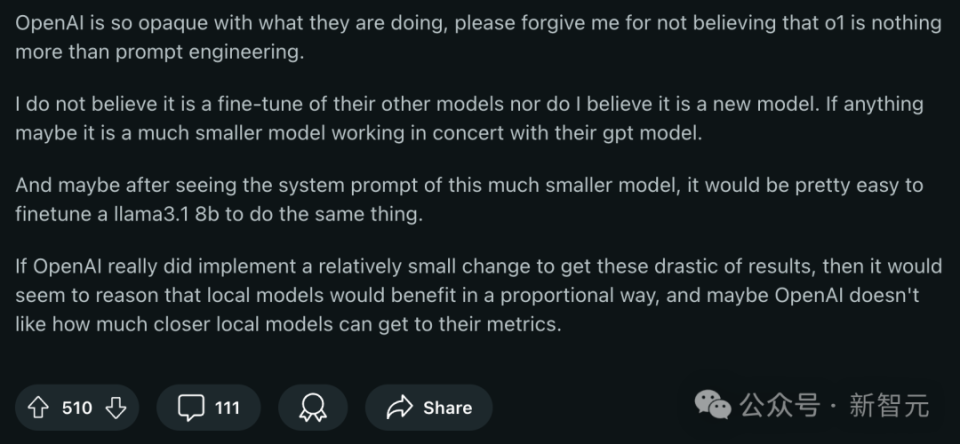
Task: Click the paragraph starting 'I do not believe'
Action: coord(469,118)
